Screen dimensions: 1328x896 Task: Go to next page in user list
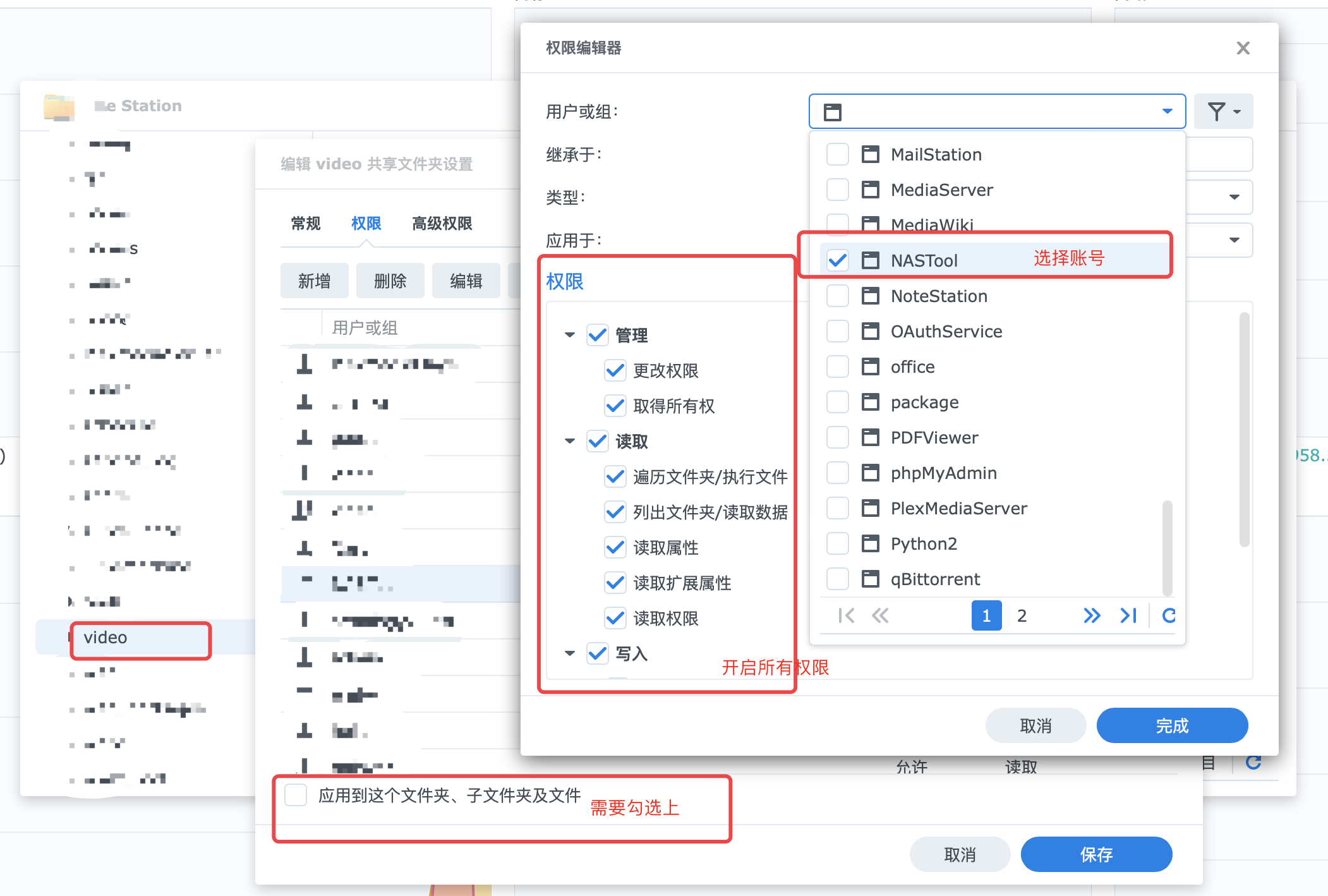click(1091, 615)
